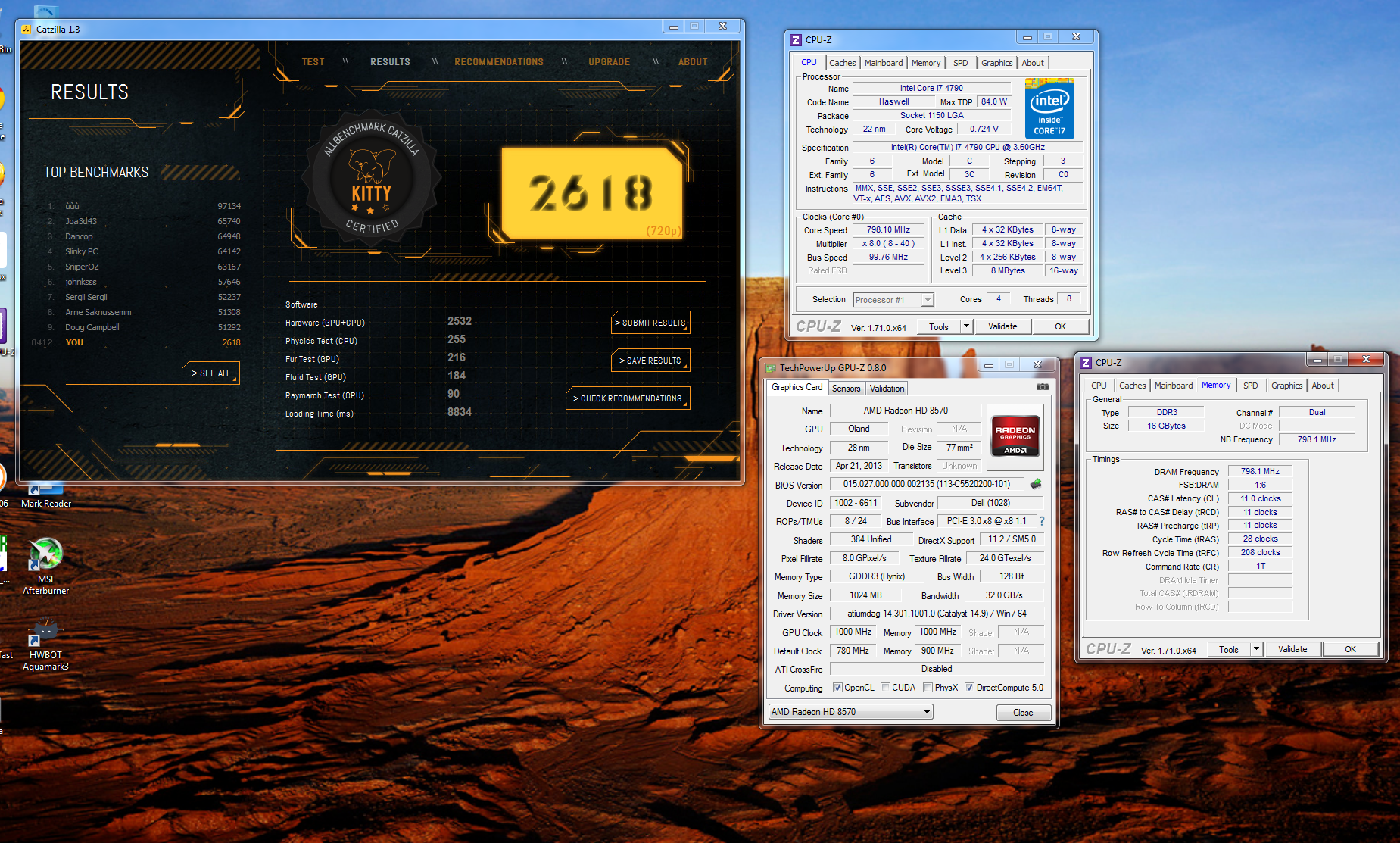
Task: Open About tab in top CPU-Z window
Action: [1032, 63]
